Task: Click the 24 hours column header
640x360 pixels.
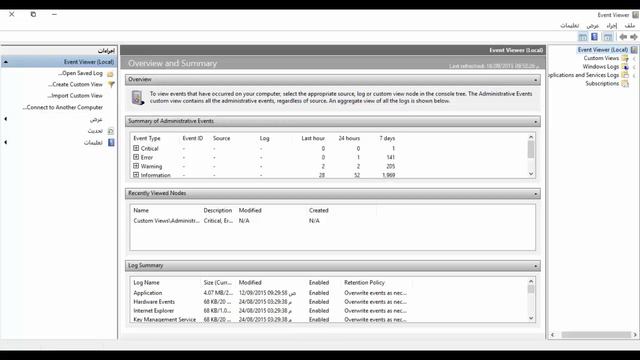Action: (349, 138)
